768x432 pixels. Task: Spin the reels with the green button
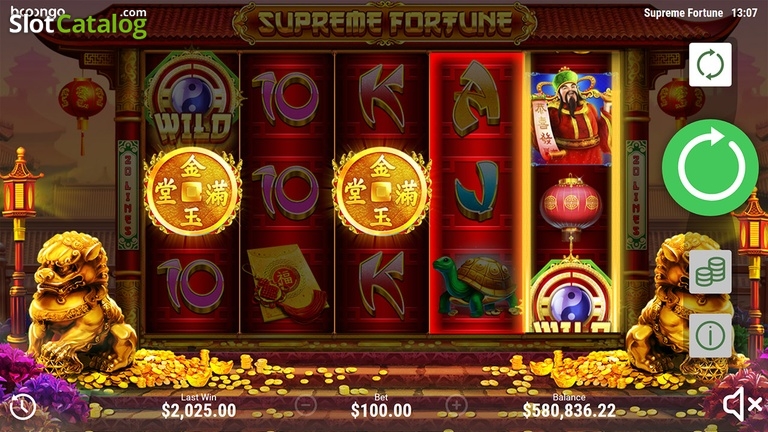click(710, 168)
